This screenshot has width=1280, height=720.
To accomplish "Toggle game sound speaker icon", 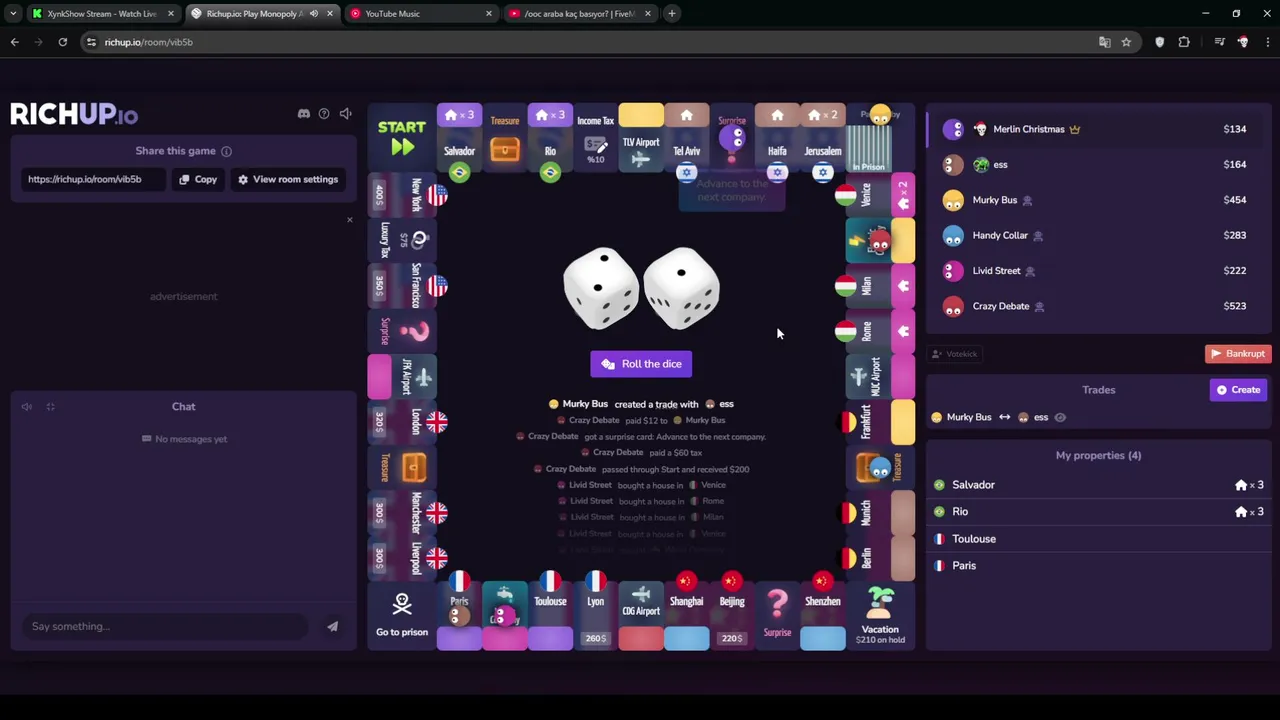I will coord(345,114).
